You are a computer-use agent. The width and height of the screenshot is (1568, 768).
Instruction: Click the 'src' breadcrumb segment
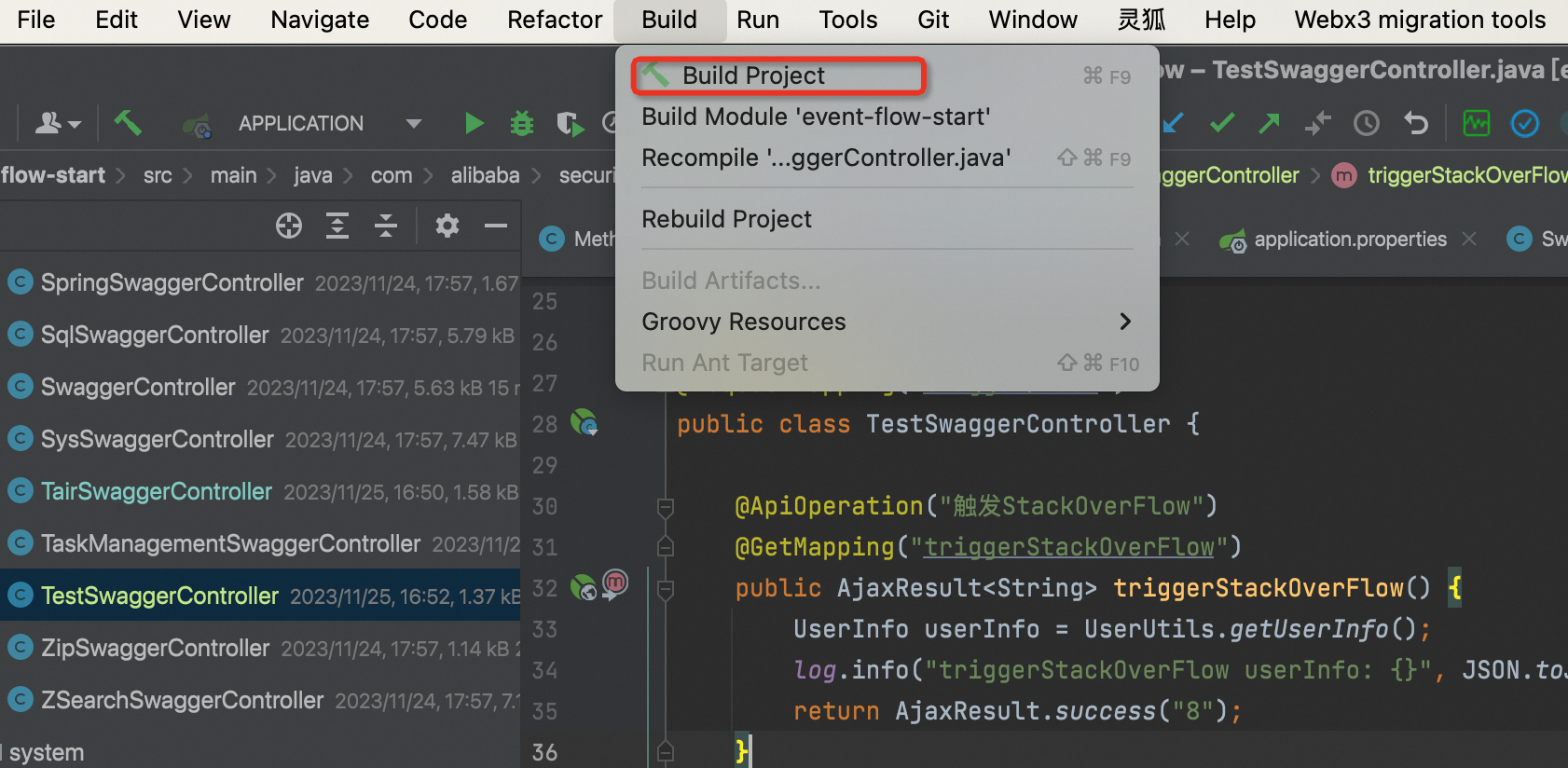pyautogui.click(x=158, y=175)
